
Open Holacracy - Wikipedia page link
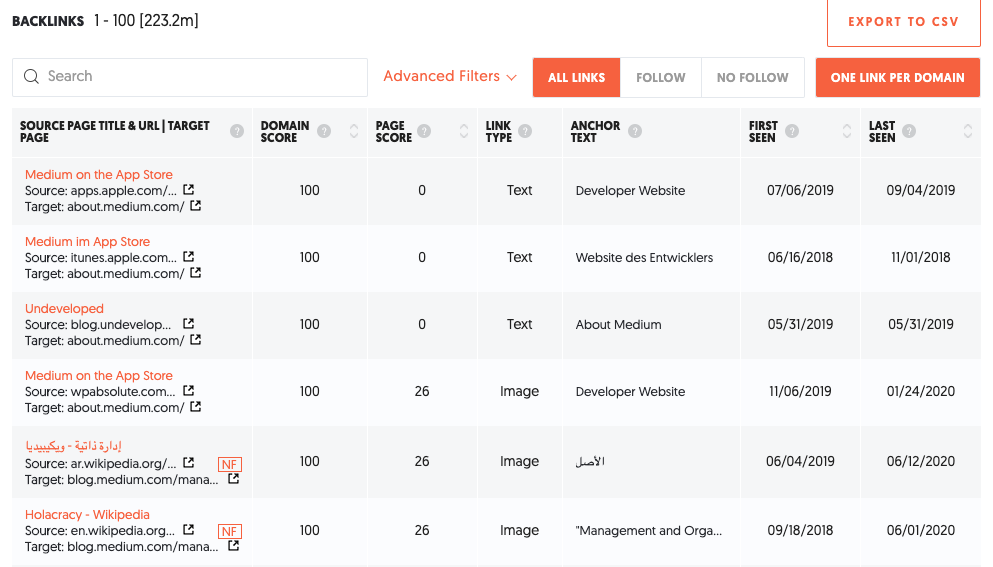tap(87, 515)
